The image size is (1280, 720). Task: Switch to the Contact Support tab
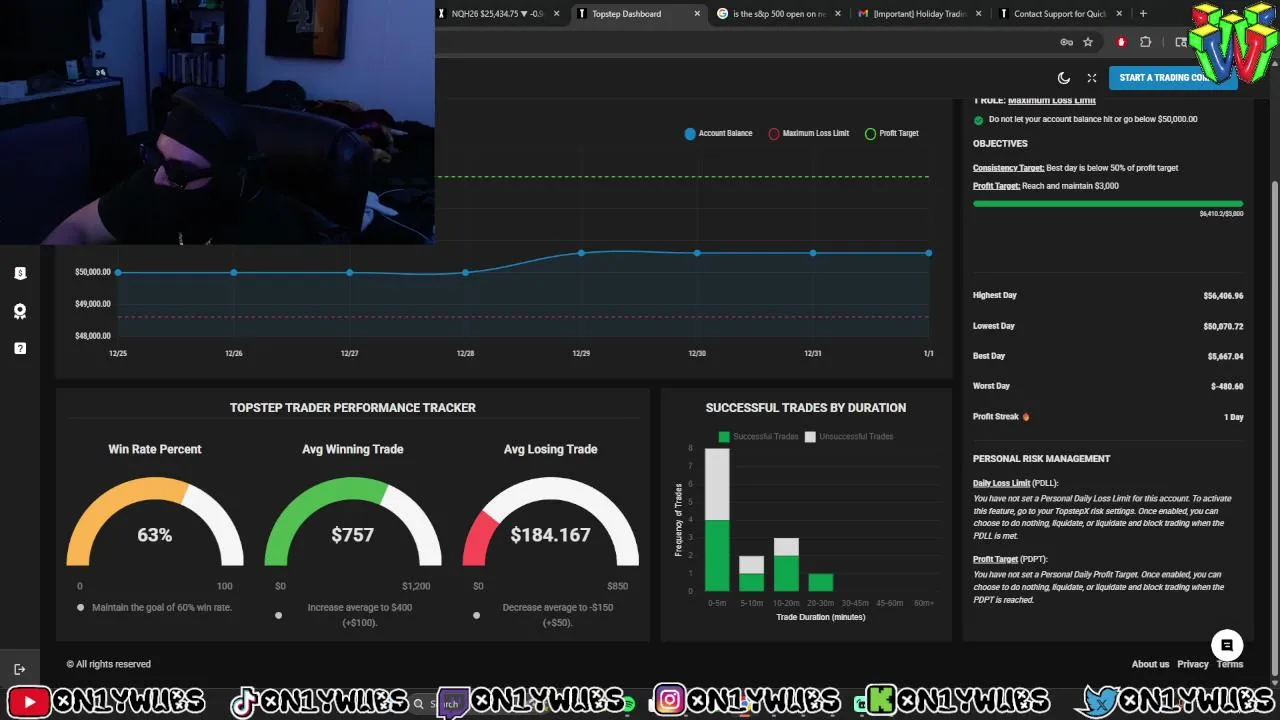pos(1060,14)
